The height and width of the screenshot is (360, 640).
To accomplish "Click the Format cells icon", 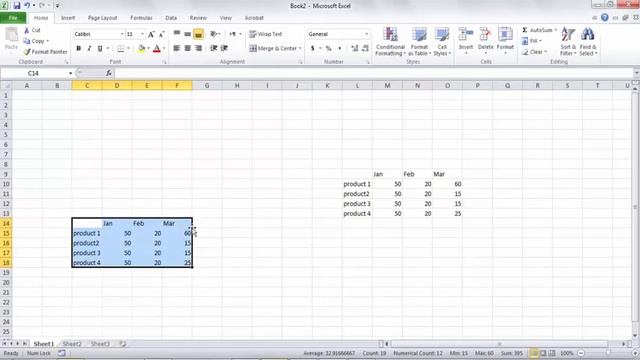I will point(505,34).
